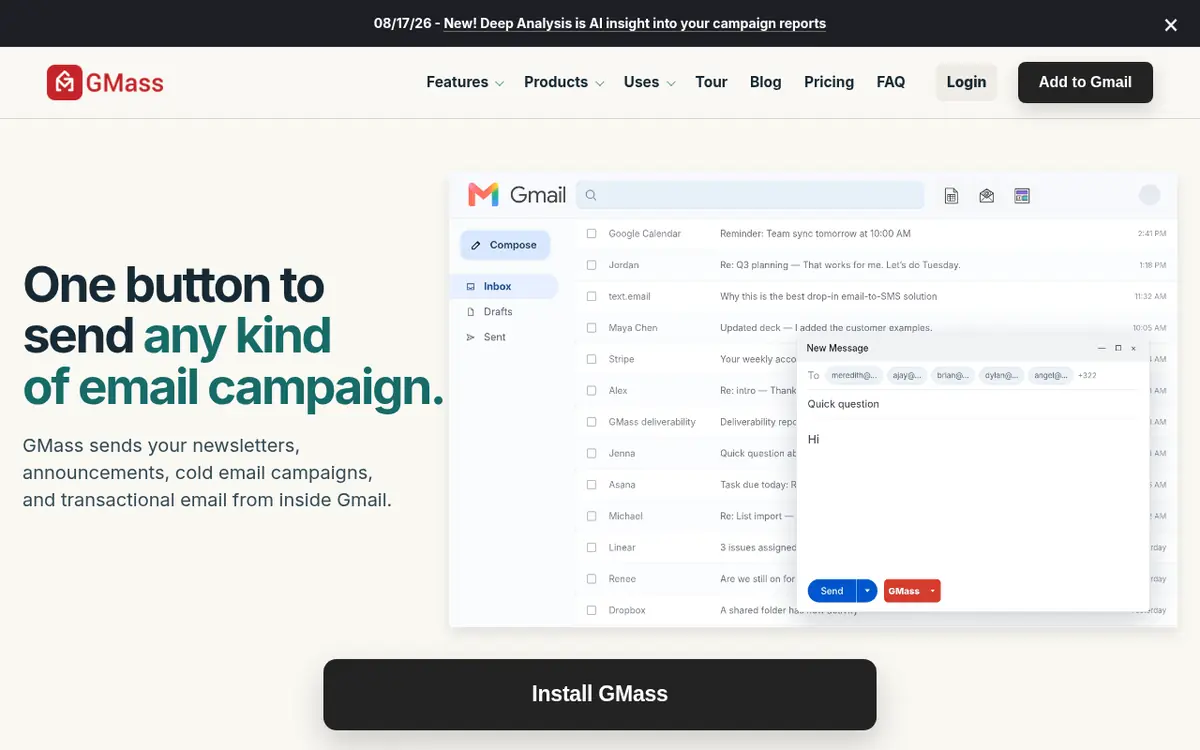Tick the checkbox for Jordan's email

(x=591, y=265)
